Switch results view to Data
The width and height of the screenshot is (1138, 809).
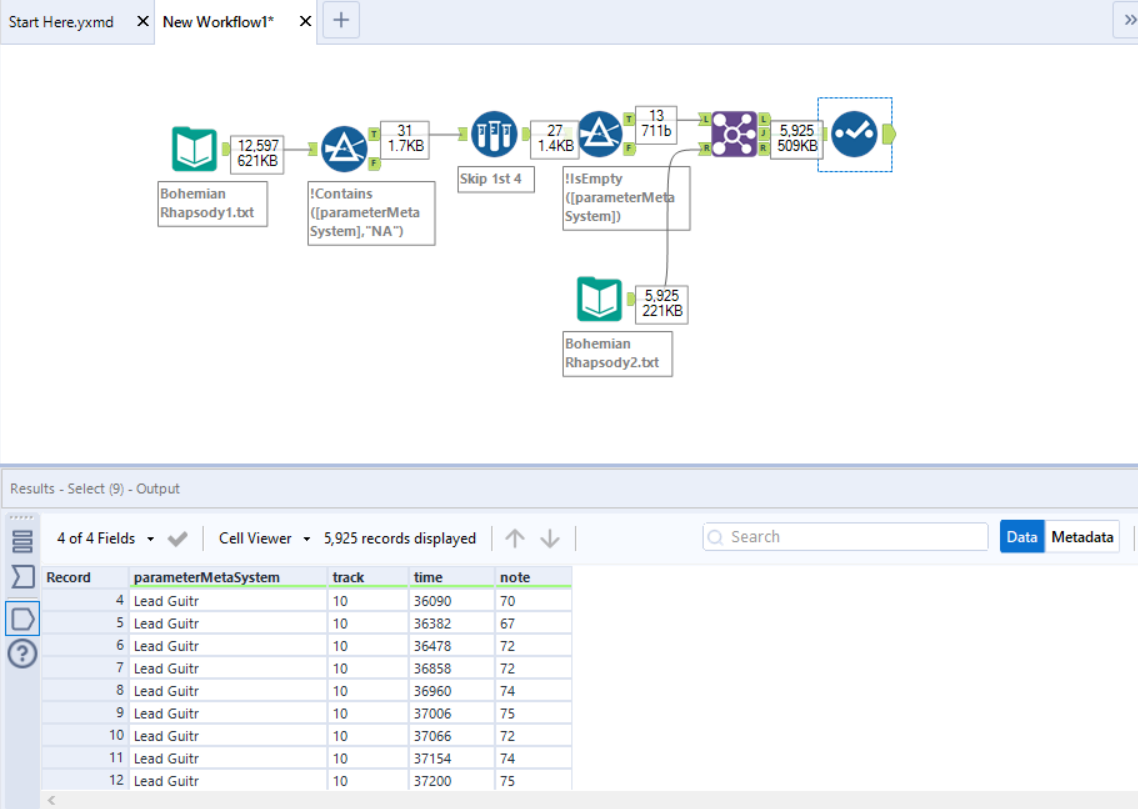click(1022, 537)
